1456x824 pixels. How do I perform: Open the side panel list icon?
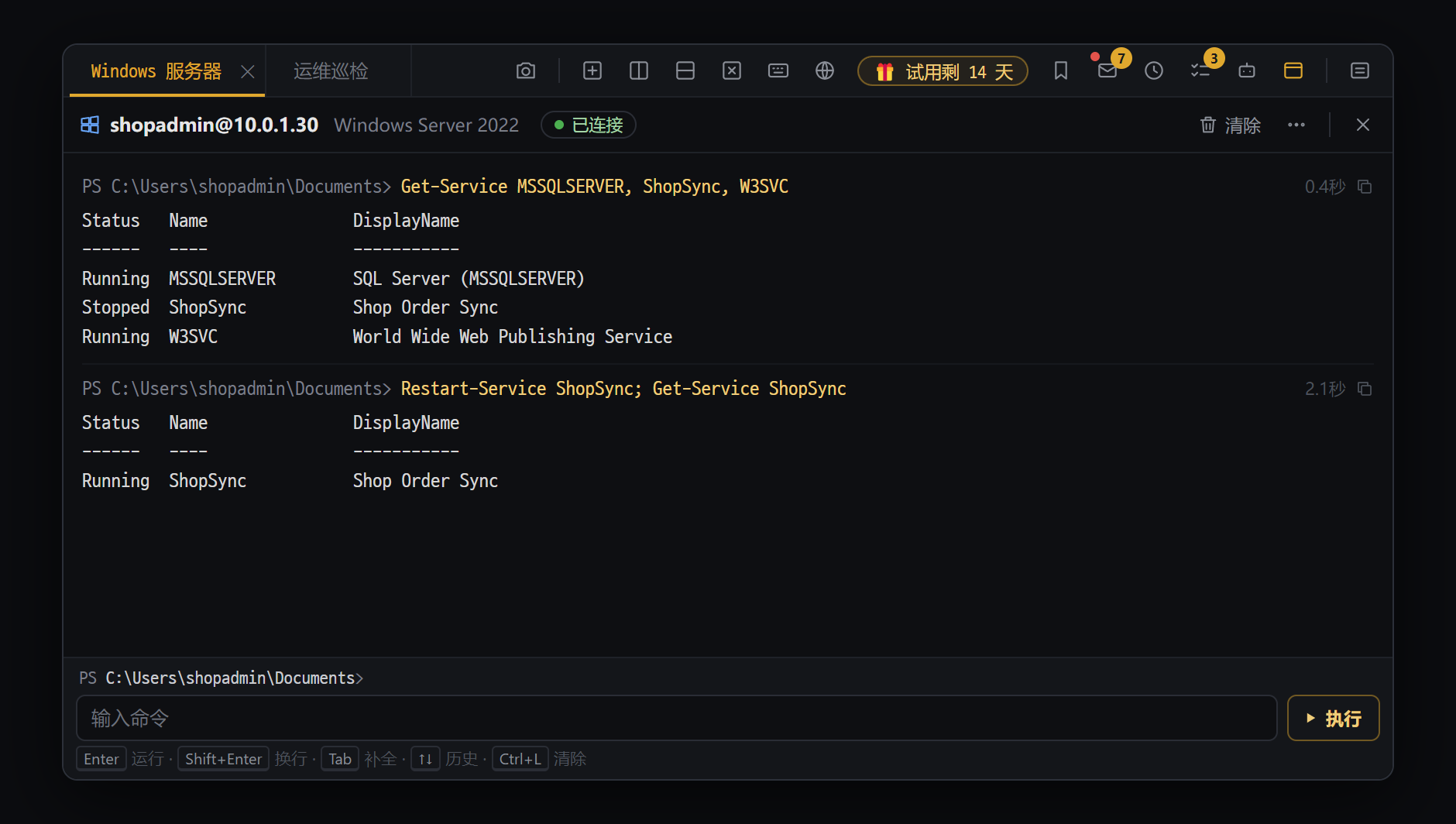click(x=1360, y=71)
